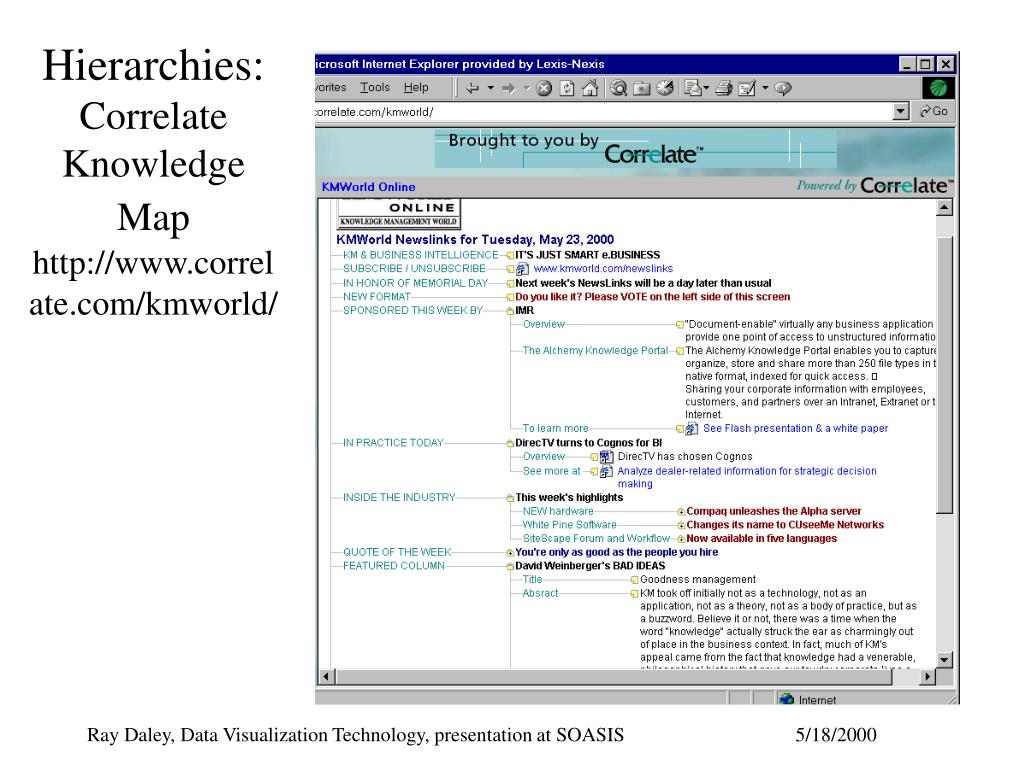Collapse David Weinberger's BAD IDEAS node
The height and width of the screenshot is (768, 1024).
pyautogui.click(x=510, y=566)
